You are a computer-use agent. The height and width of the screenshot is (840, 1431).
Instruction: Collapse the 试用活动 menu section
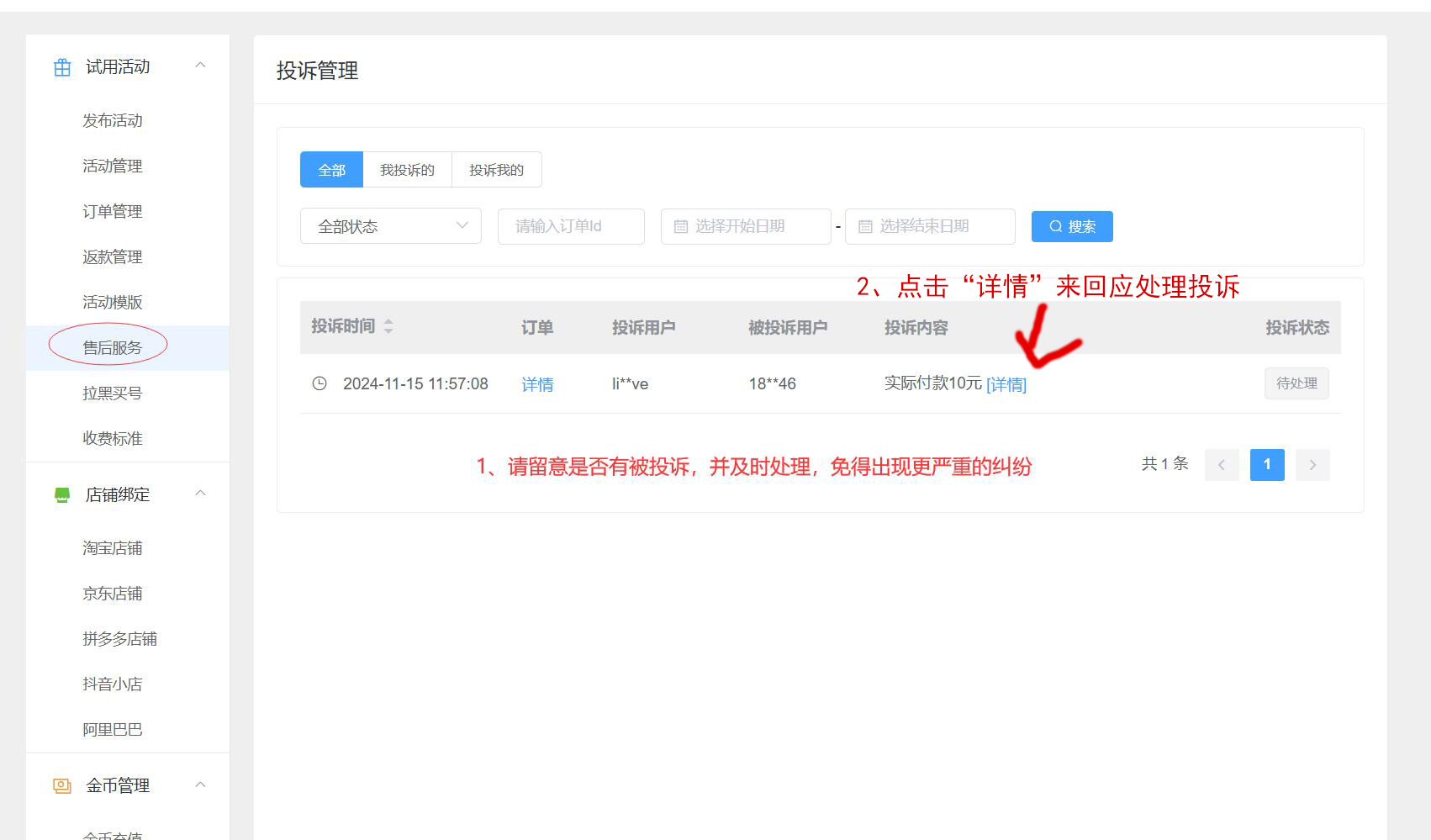coord(200,66)
